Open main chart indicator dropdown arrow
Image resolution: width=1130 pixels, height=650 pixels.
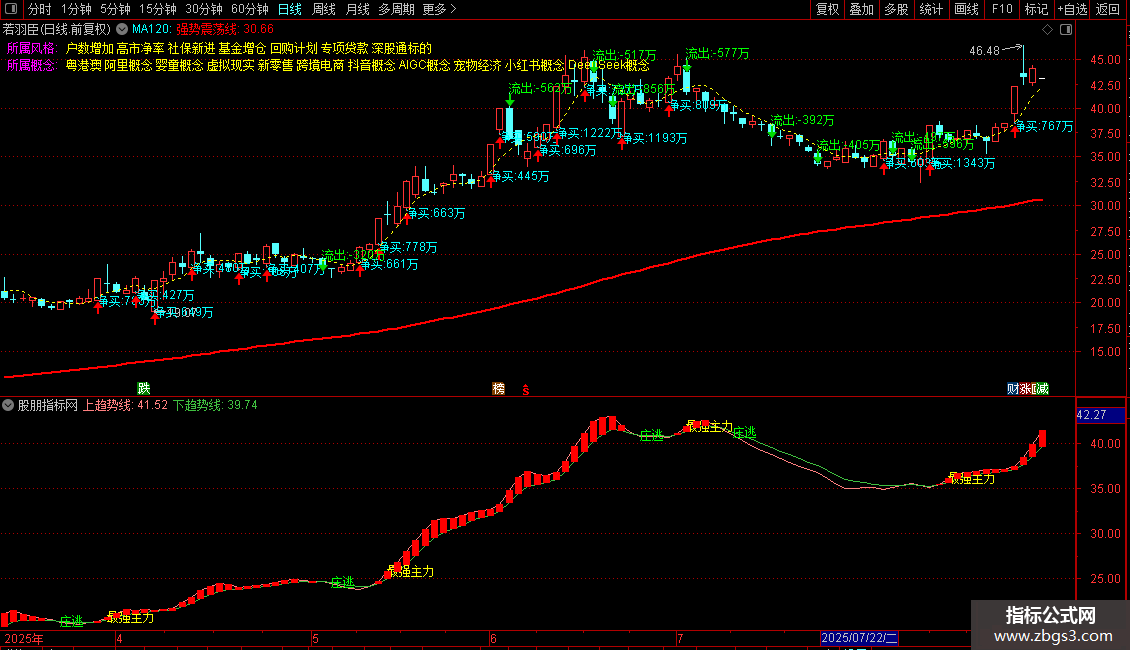[x=122, y=29]
